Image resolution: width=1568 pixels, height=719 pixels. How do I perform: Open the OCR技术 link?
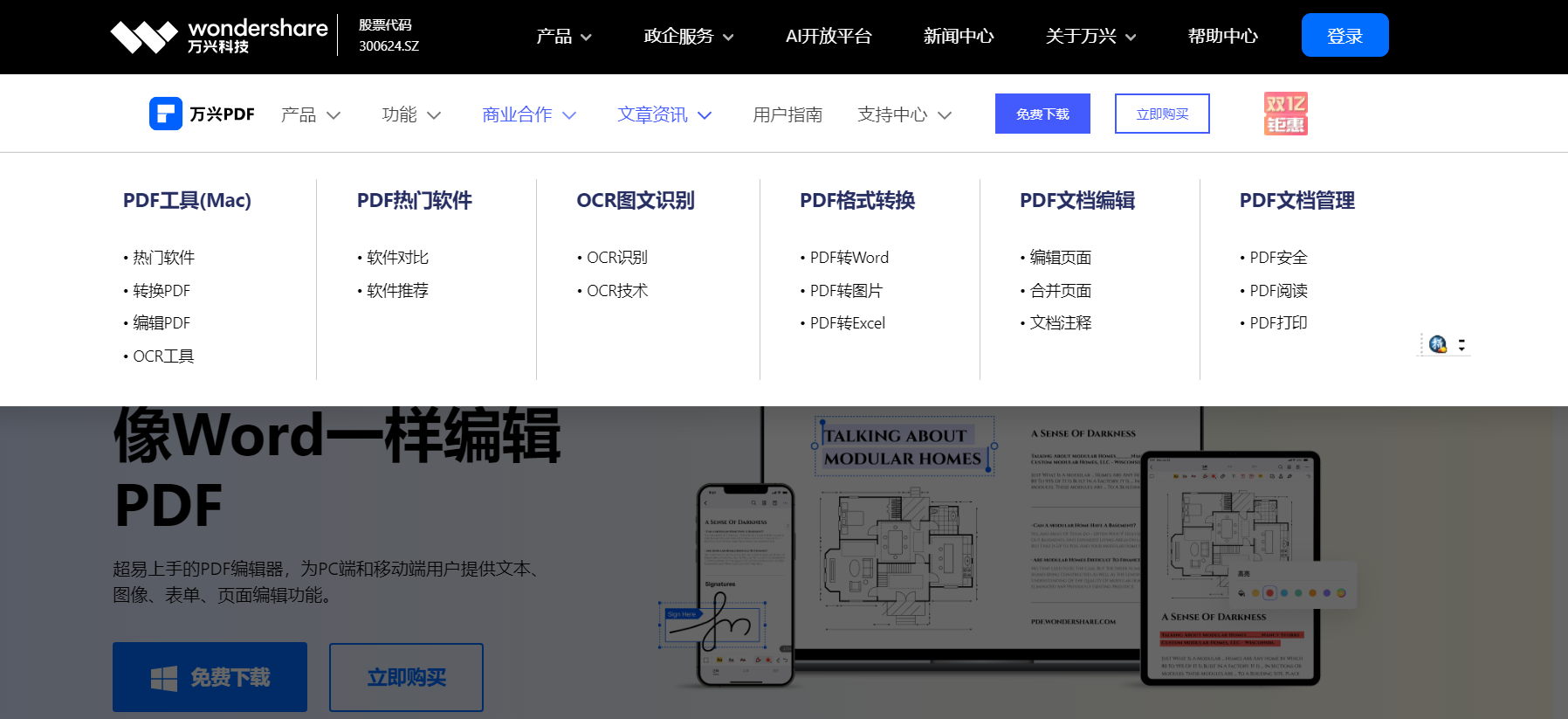coord(616,290)
